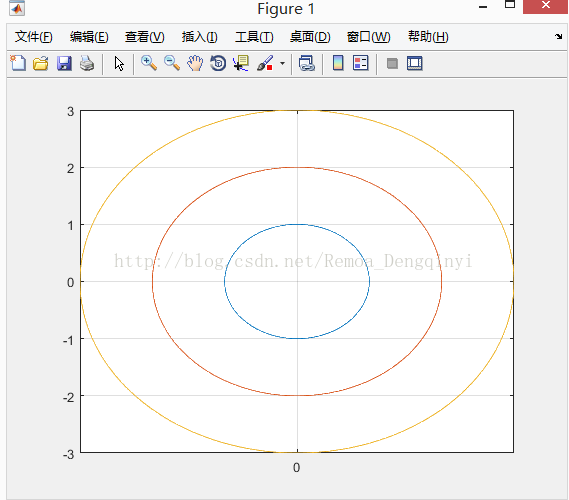
Task: Save the figure with the floppy disk icon
Action: pyautogui.click(x=64, y=63)
